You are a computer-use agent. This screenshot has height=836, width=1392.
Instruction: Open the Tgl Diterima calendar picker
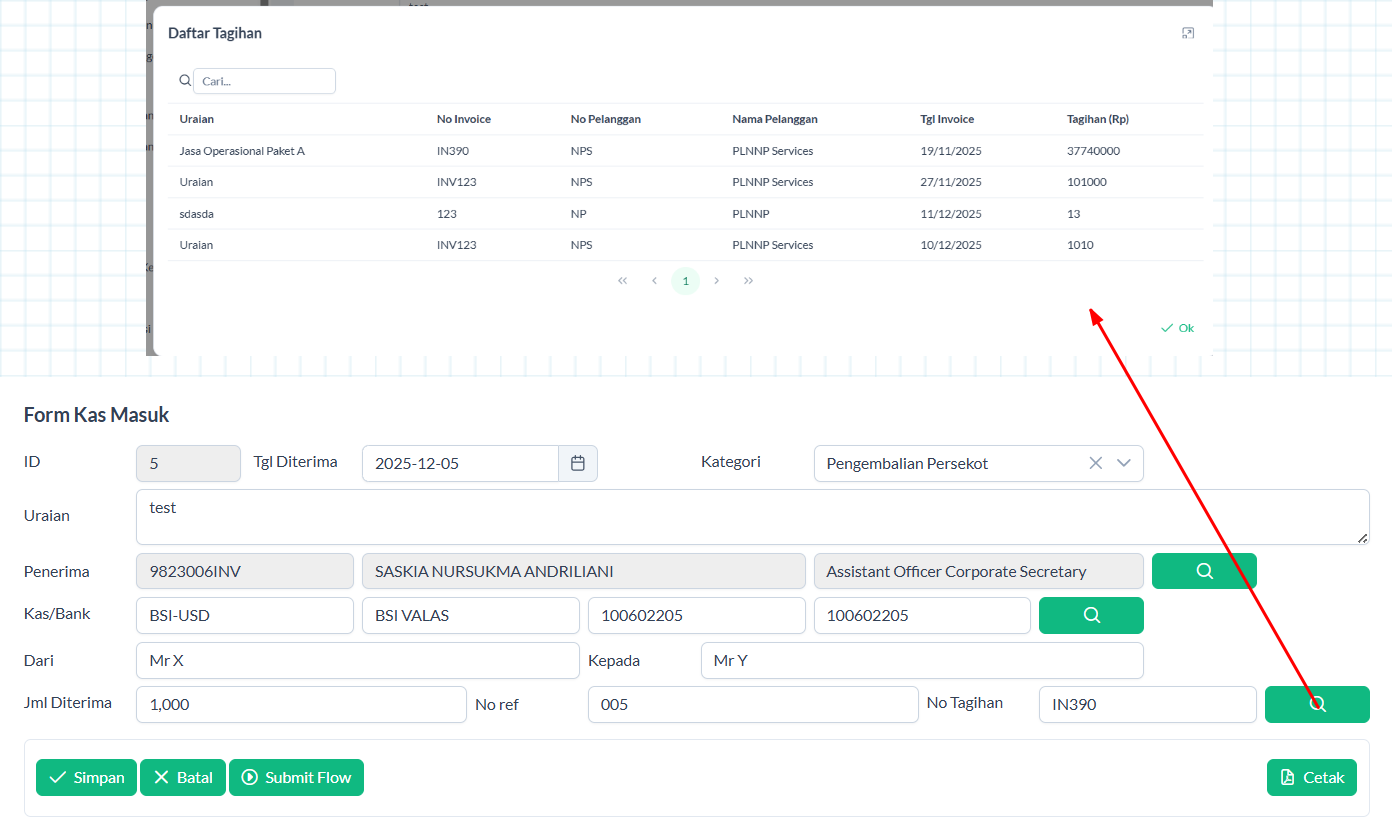click(x=577, y=463)
